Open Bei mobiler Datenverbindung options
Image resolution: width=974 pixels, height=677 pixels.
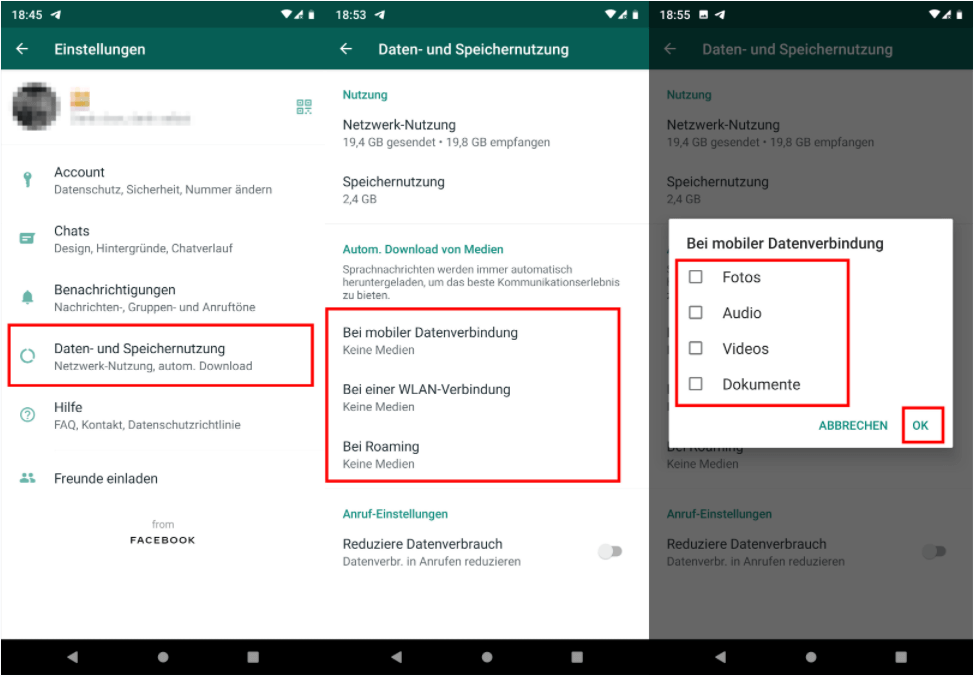point(430,340)
